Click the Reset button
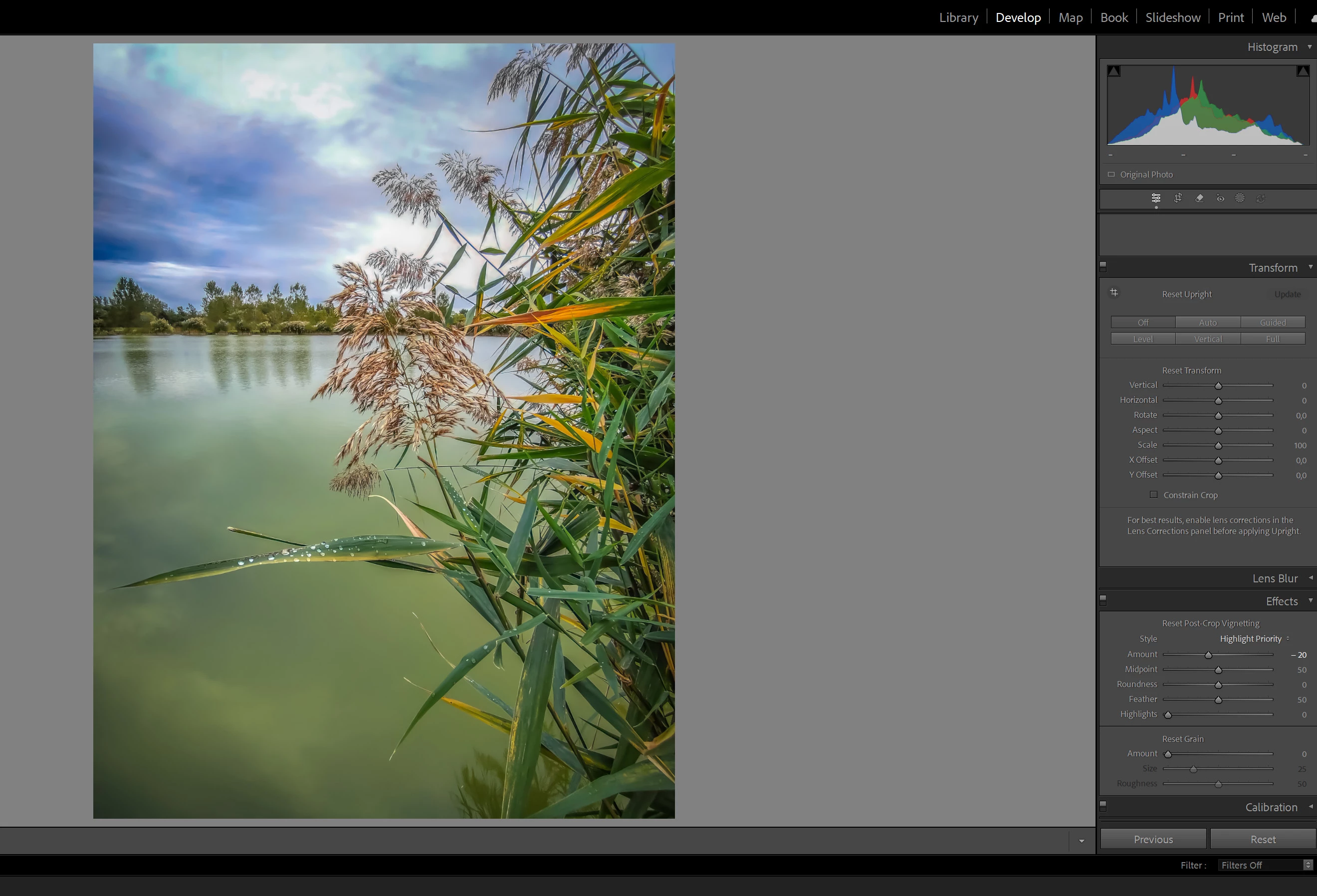This screenshot has height=896, width=1317. tap(1263, 839)
